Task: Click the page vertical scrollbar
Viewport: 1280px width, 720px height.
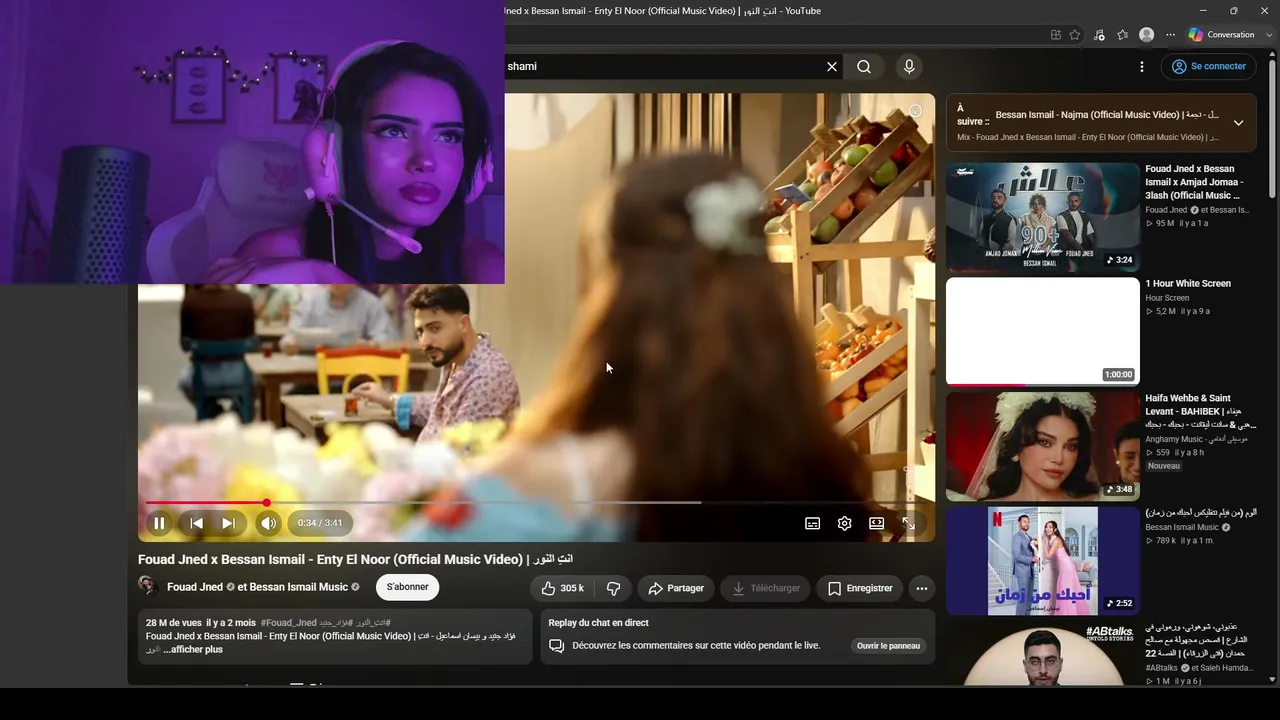Action: (1272, 130)
